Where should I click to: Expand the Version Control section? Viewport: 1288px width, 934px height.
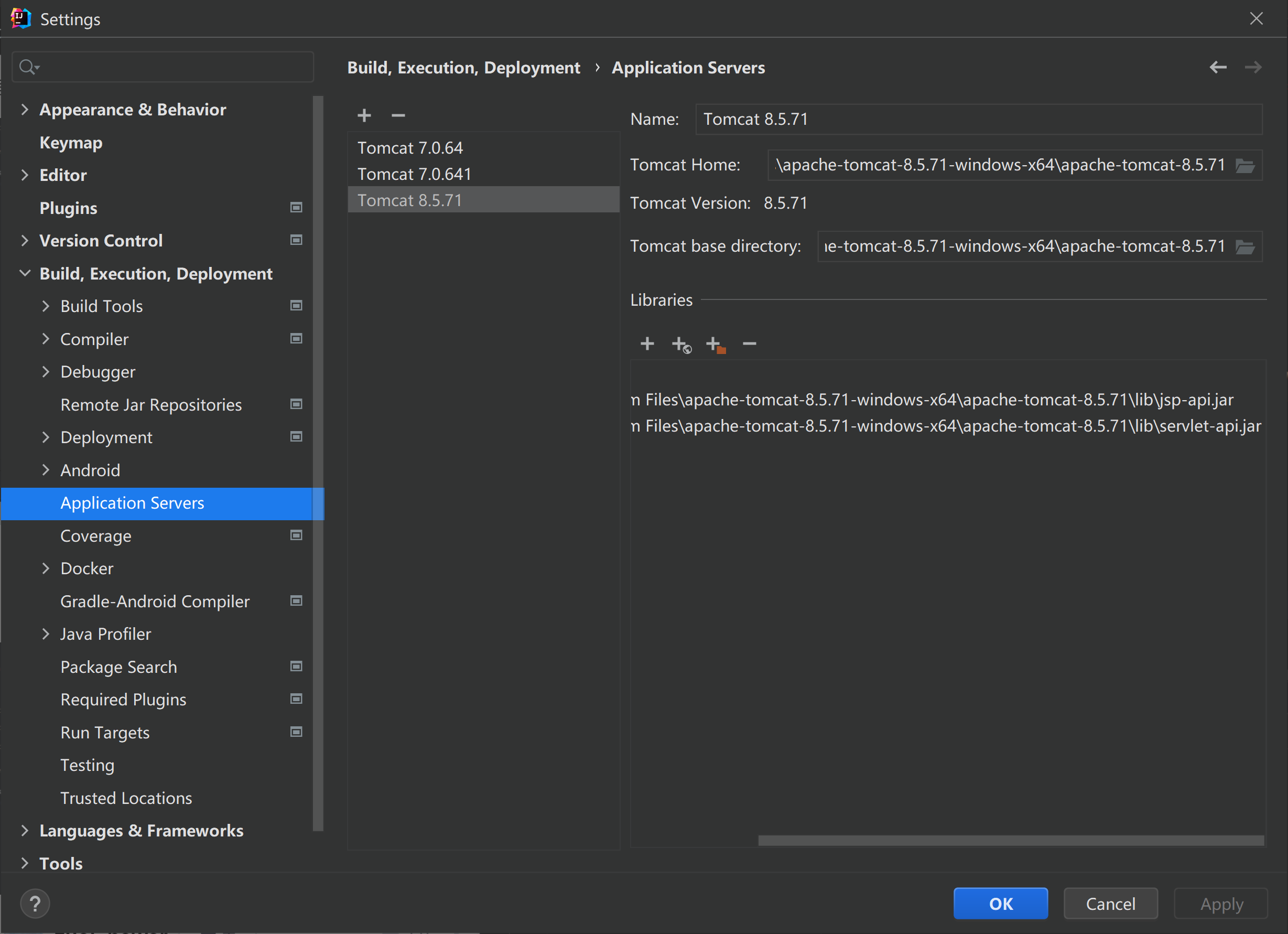point(25,240)
